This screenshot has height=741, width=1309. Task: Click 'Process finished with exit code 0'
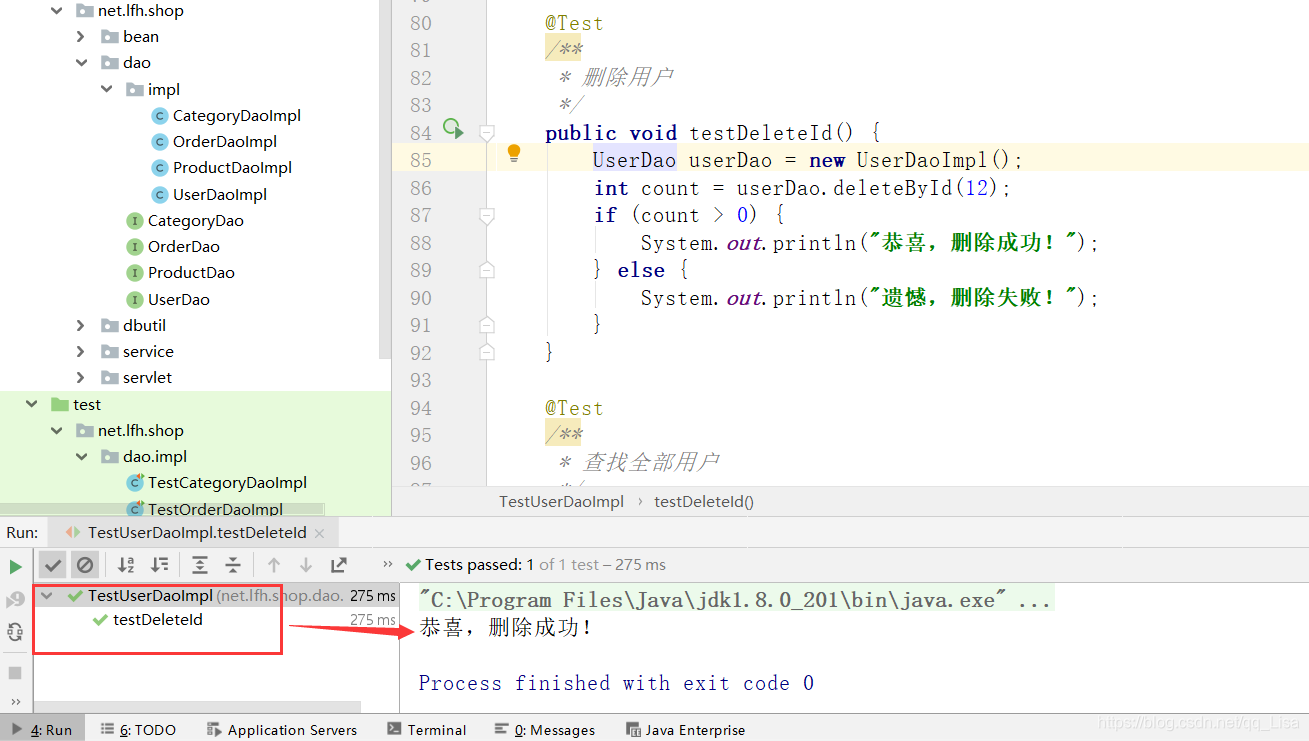coord(616,683)
